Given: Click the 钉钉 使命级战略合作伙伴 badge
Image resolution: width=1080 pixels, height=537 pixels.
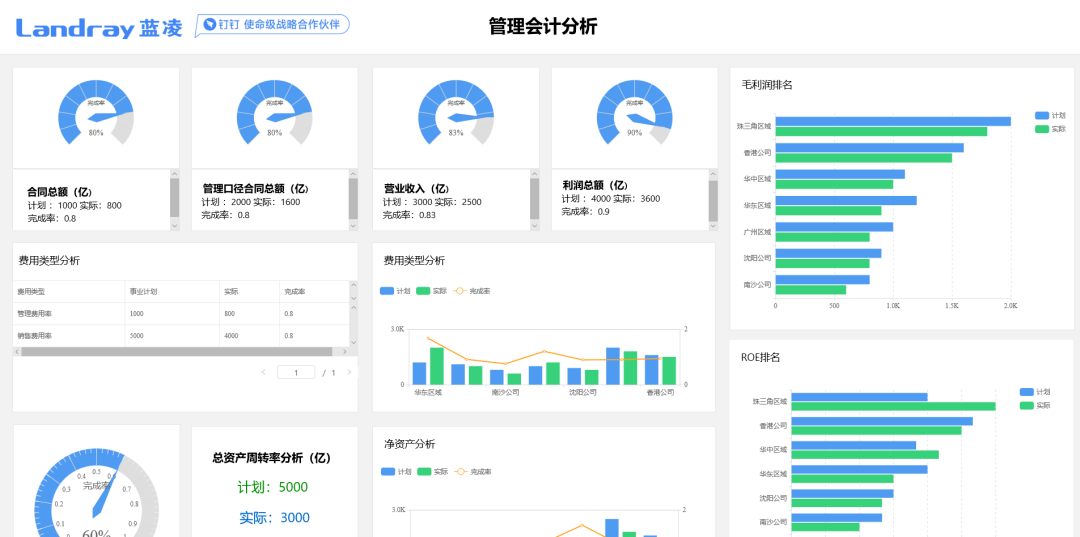Looking at the screenshot, I should pyautogui.click(x=272, y=25).
